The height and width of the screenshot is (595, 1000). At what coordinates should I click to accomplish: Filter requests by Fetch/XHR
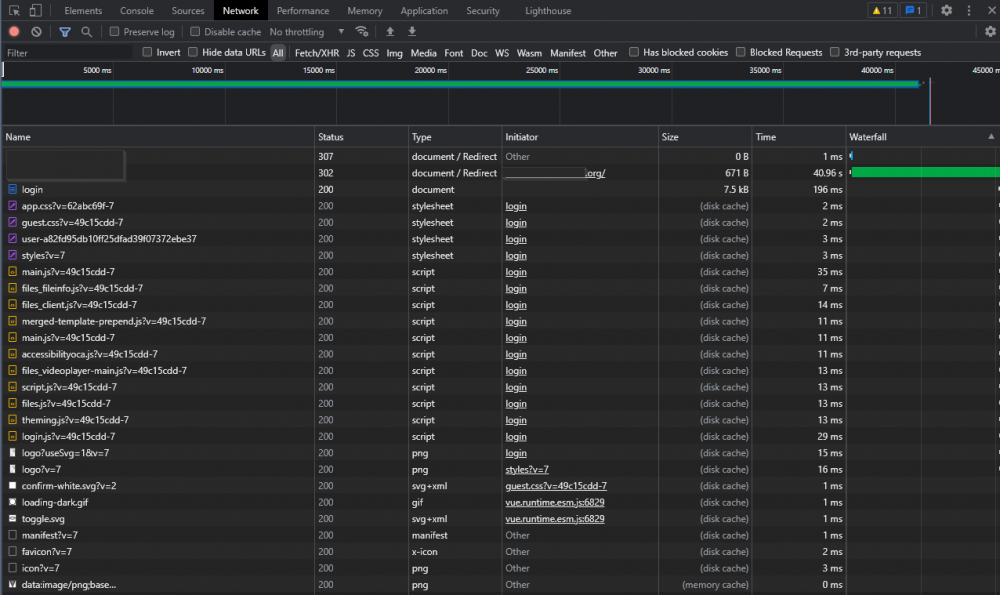pyautogui.click(x=317, y=53)
